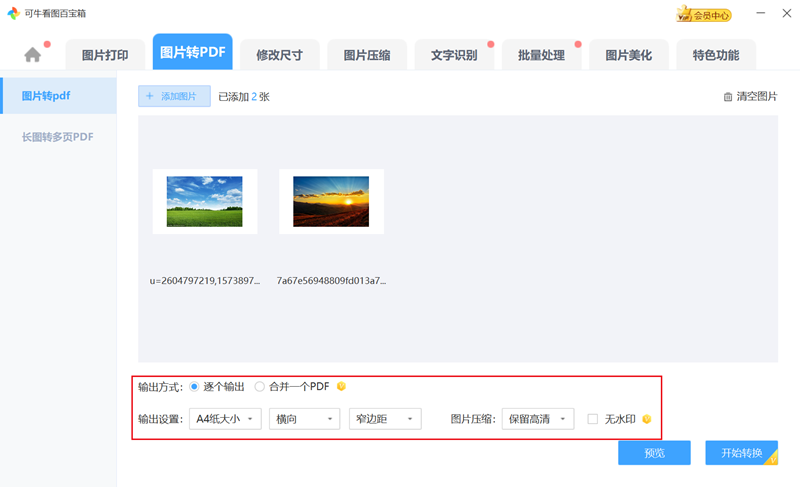Select the green field sky thumbnail
This screenshot has height=487, width=800.
click(205, 201)
